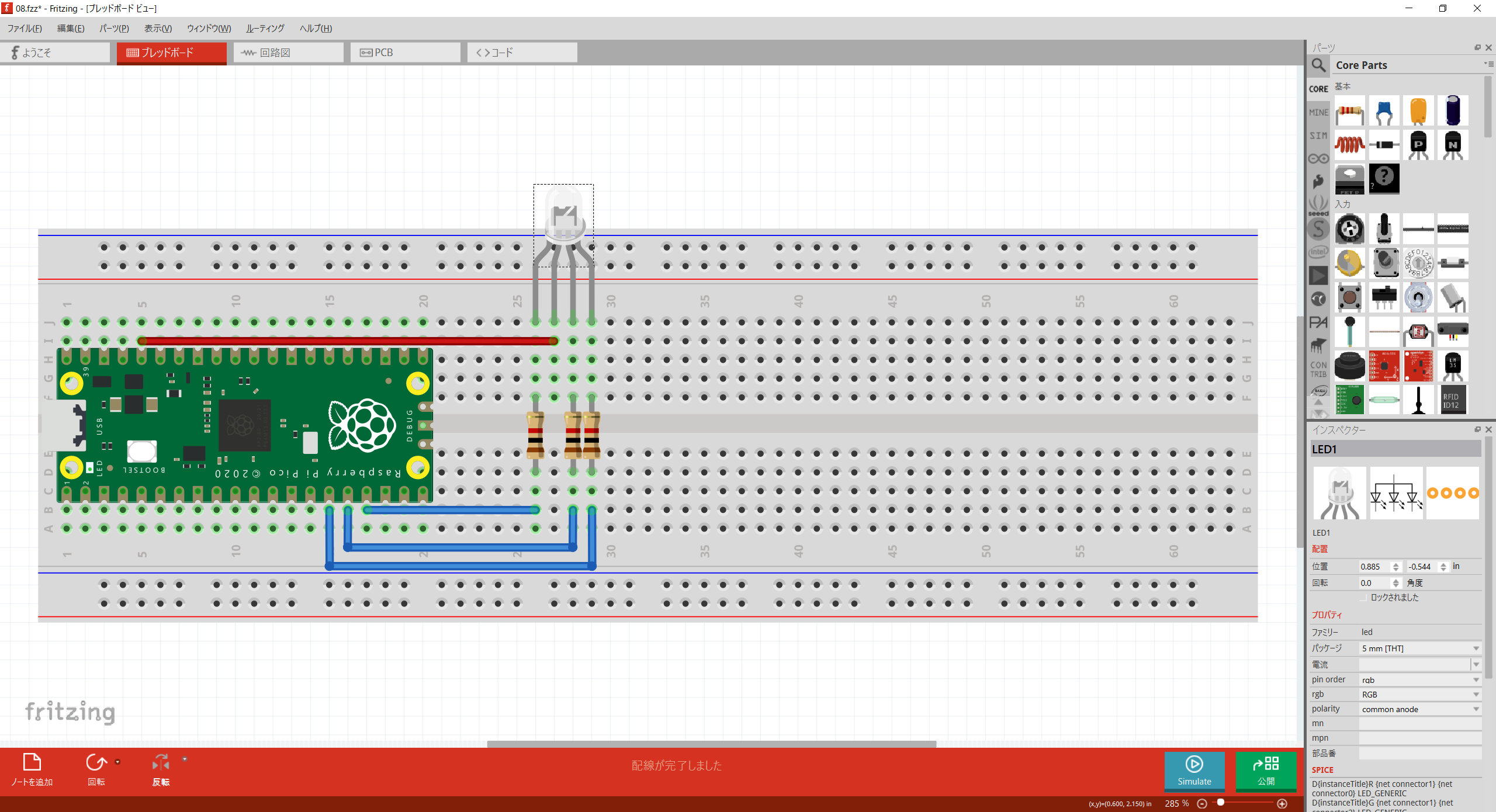Choose the RFID ID12 part
Viewport: 1496px width, 812px height.
[x=1452, y=400]
